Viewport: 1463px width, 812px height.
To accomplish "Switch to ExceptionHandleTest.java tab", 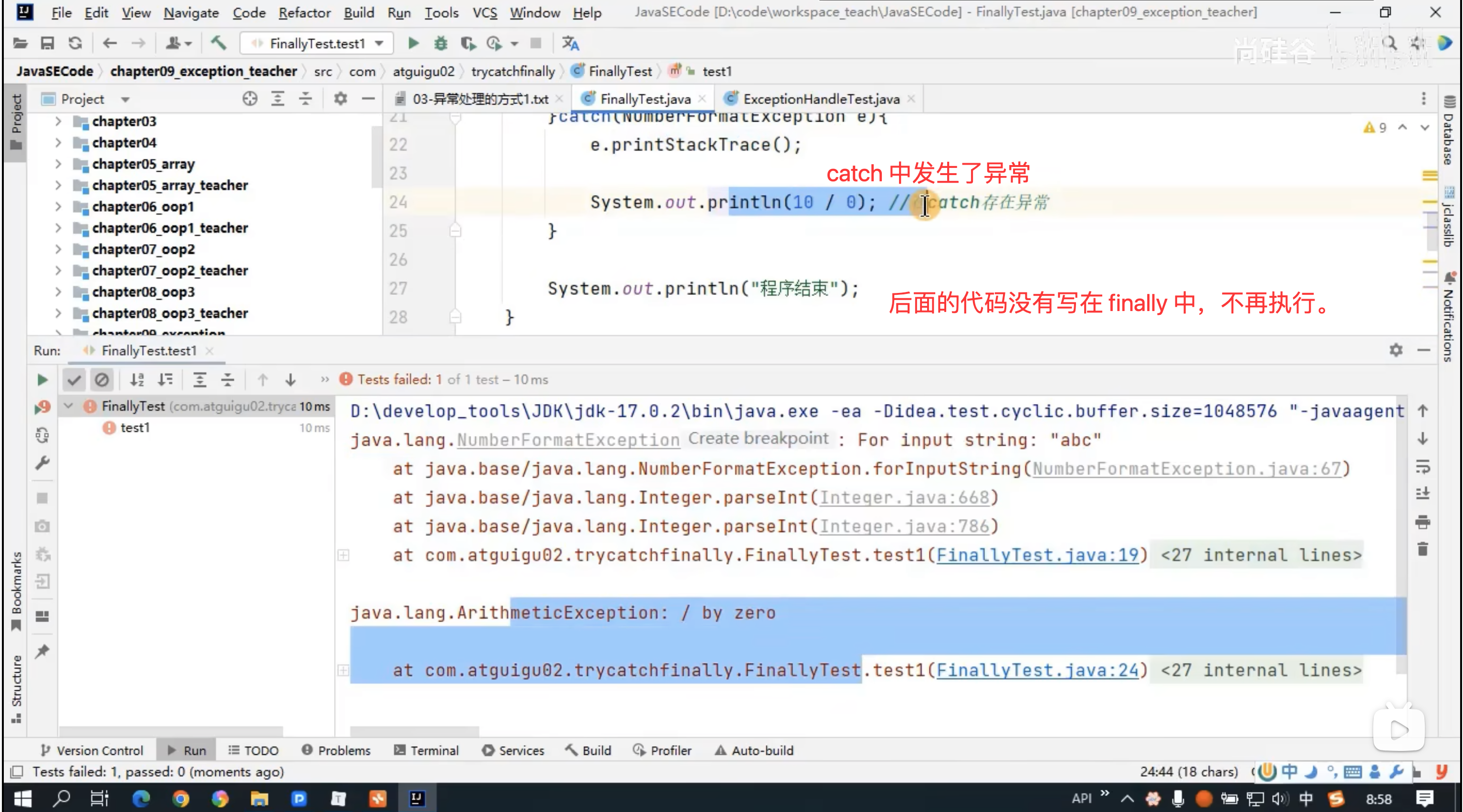I will click(820, 99).
